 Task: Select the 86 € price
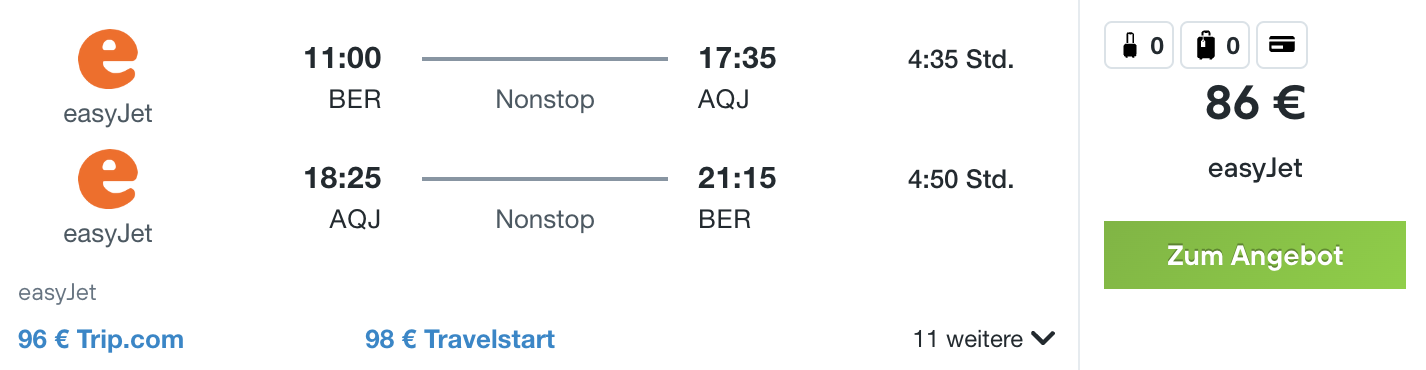[x=1255, y=102]
